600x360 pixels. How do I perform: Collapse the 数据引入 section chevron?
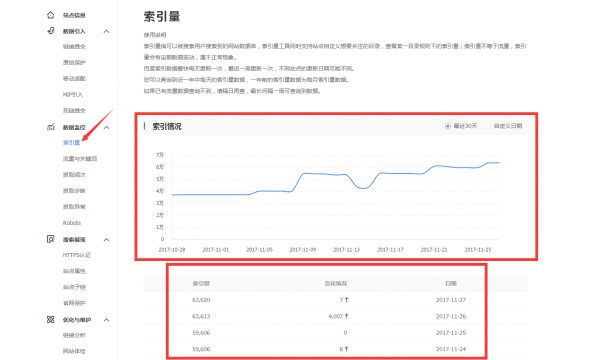point(106,31)
